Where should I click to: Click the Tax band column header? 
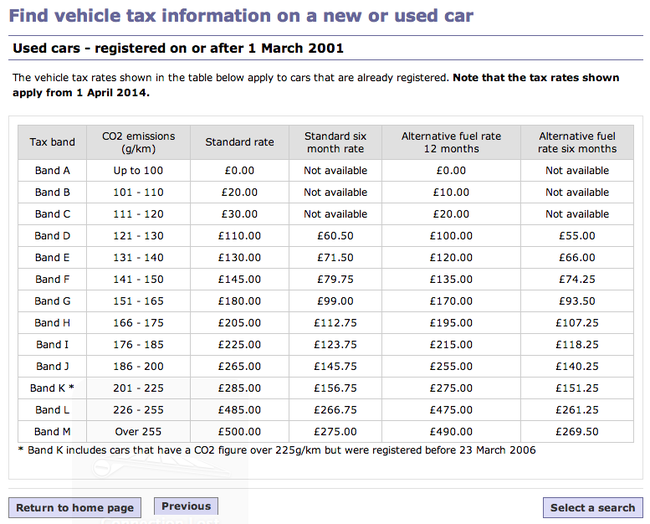click(52, 142)
